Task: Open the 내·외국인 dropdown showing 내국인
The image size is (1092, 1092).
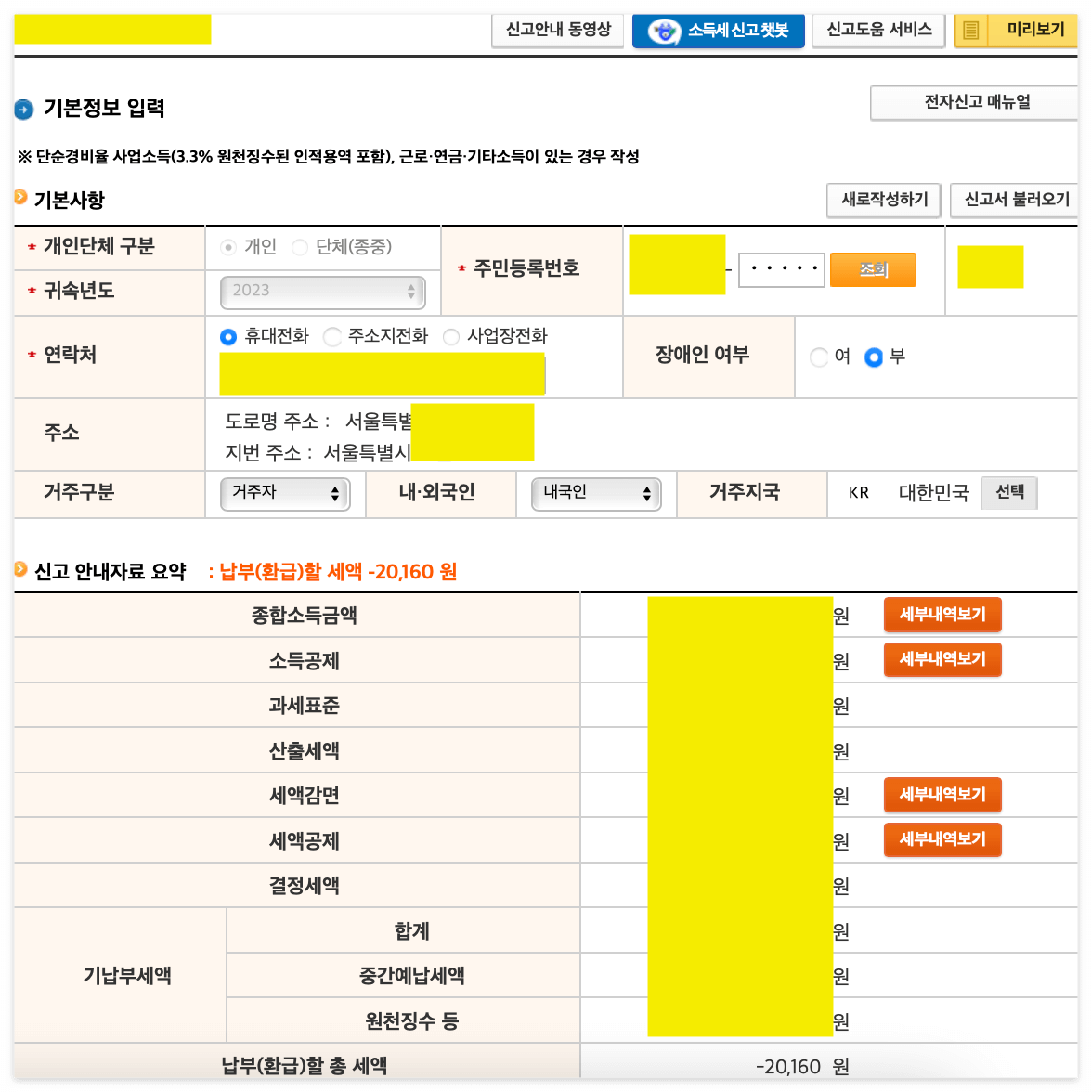Action: click(x=595, y=494)
